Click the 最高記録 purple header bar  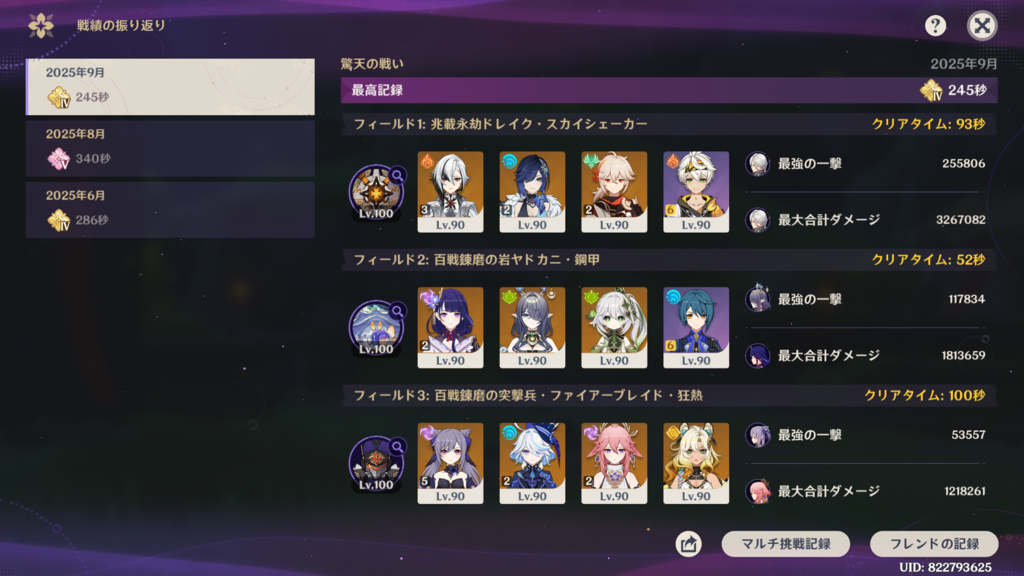coord(669,90)
